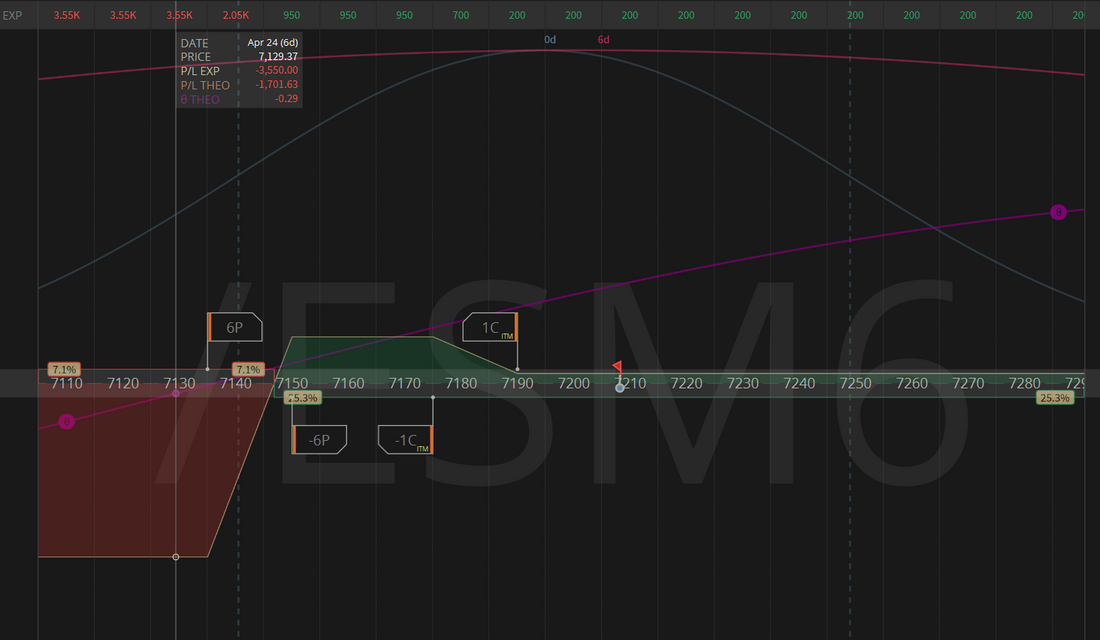Click the 25.3% probability label near 7150
The image size is (1100, 640).
302,398
